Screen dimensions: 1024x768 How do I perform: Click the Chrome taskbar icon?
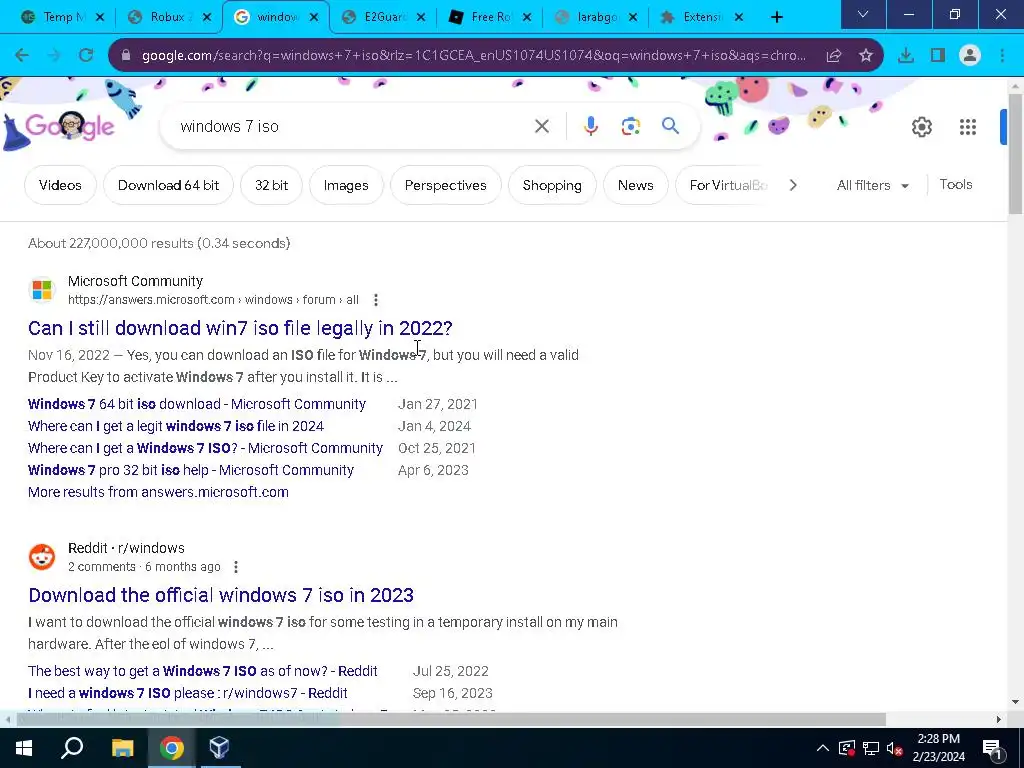171,748
